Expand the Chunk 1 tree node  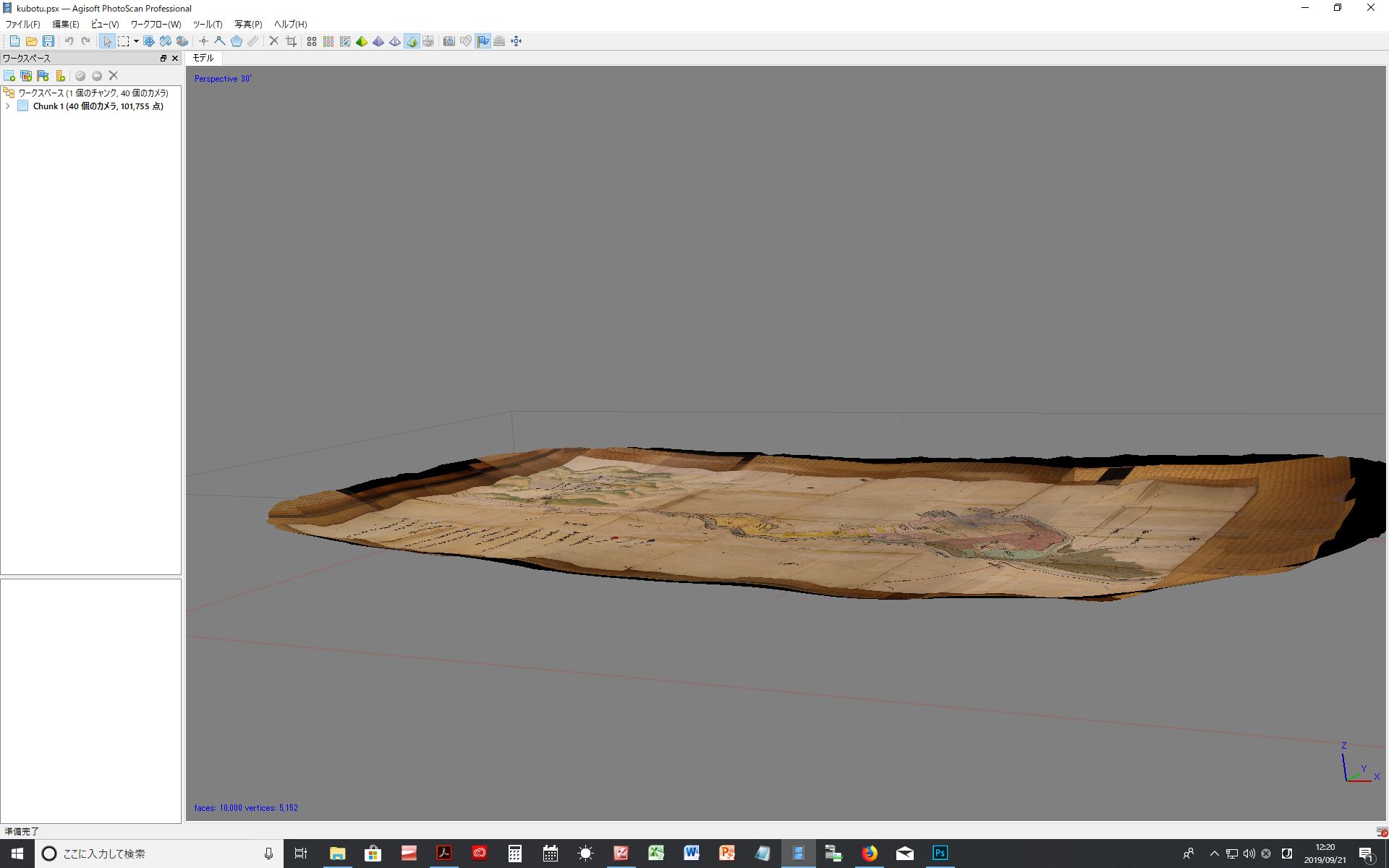[8, 106]
